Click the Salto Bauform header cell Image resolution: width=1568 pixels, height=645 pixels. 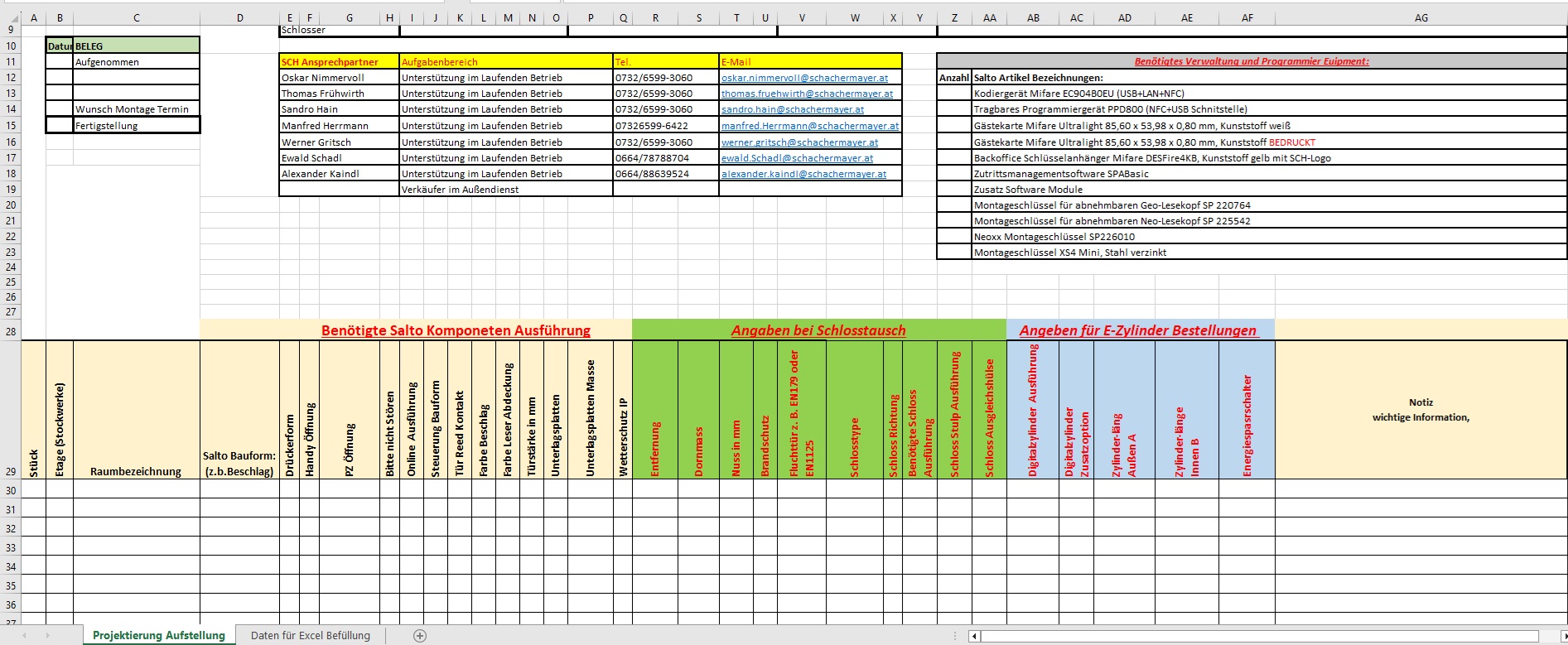(239, 410)
